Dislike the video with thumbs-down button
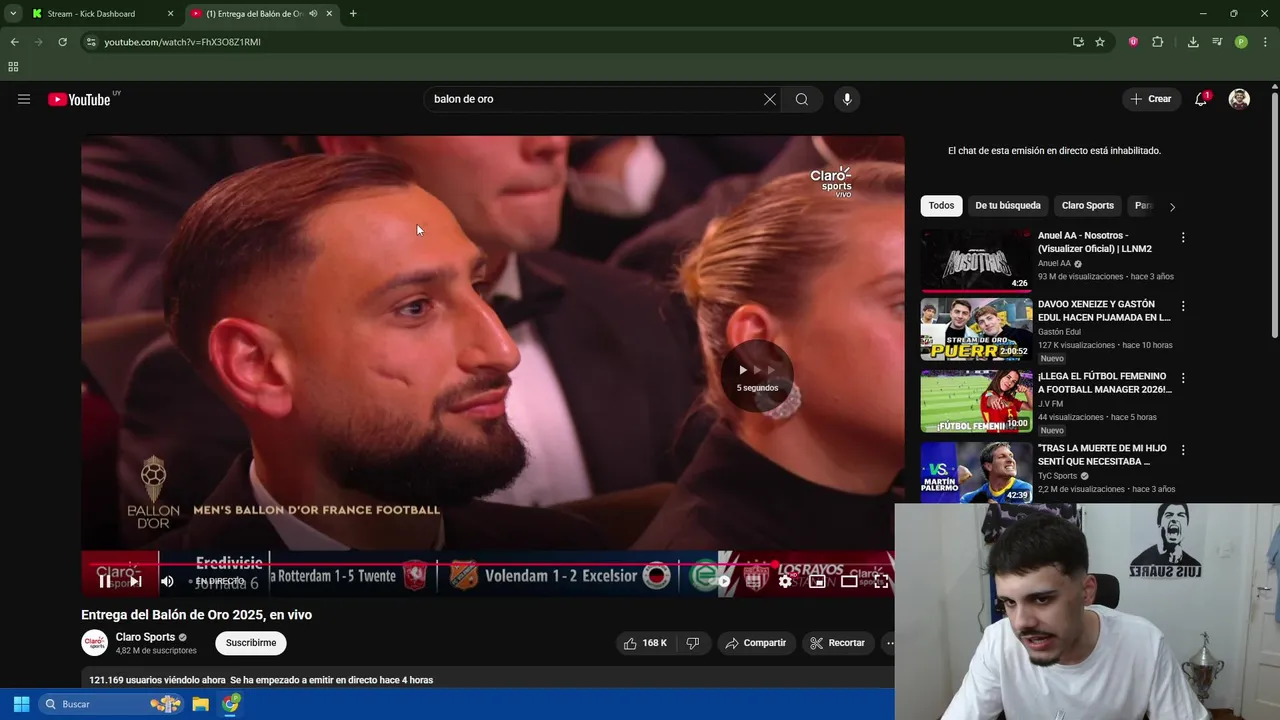 [x=692, y=643]
